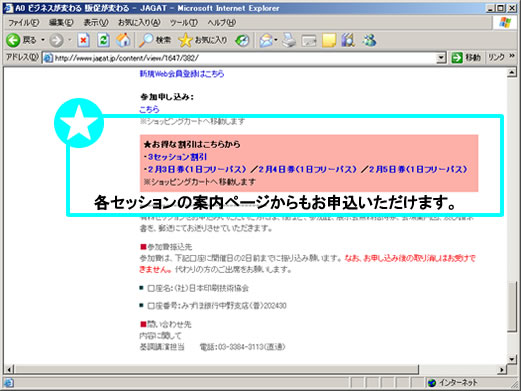Open Favorites (お気に入り) star button
Viewport: 521px width, 391px height.
[x=203, y=40]
